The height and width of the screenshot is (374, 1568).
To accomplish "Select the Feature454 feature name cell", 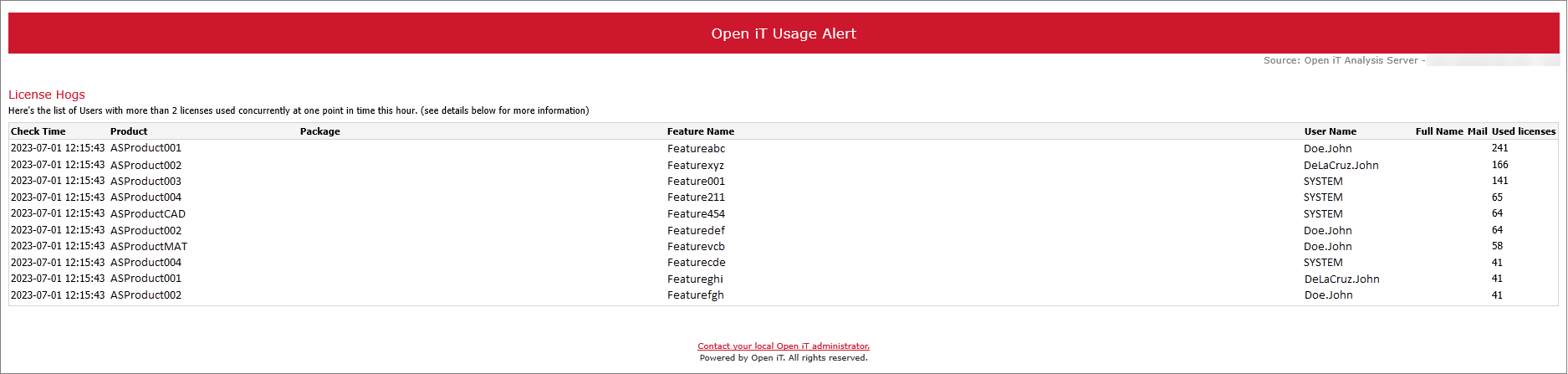I will click(696, 213).
